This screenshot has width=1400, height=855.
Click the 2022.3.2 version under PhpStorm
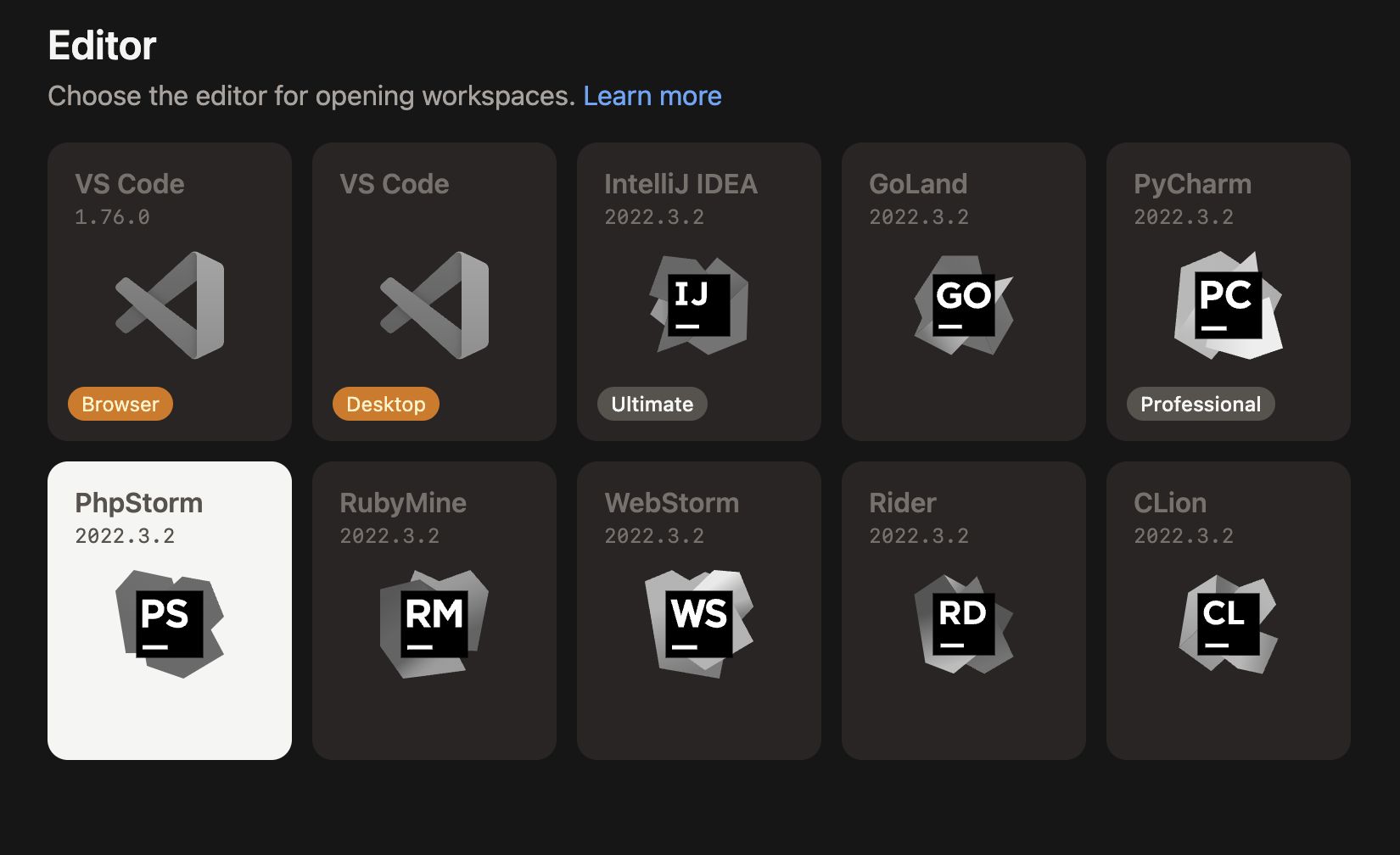[125, 536]
